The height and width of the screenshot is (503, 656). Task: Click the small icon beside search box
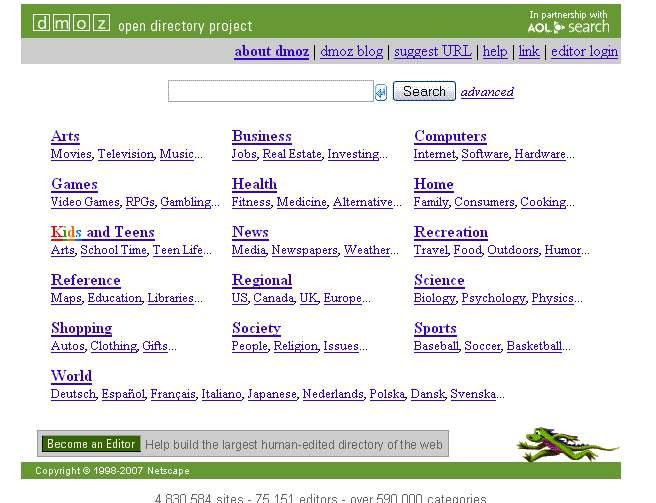point(381,92)
